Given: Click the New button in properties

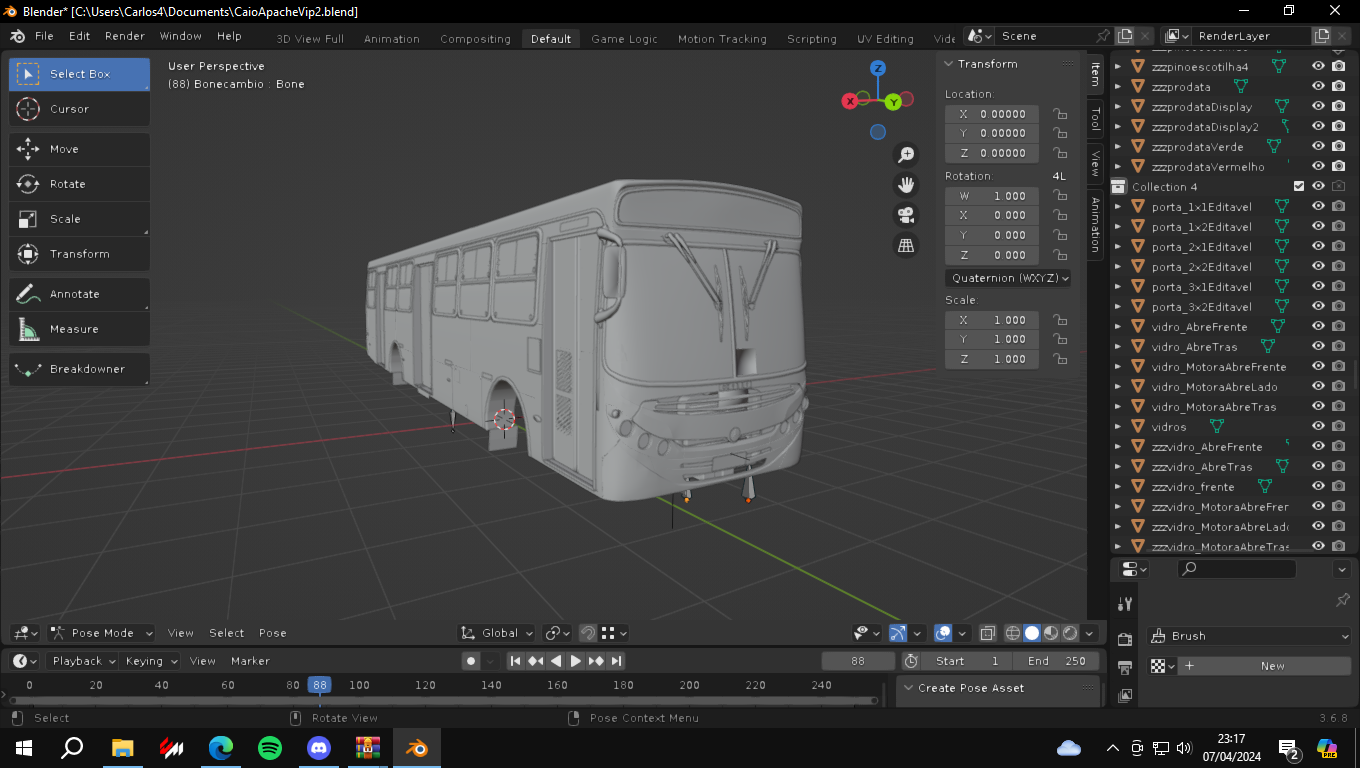Looking at the screenshot, I should coord(1265,666).
